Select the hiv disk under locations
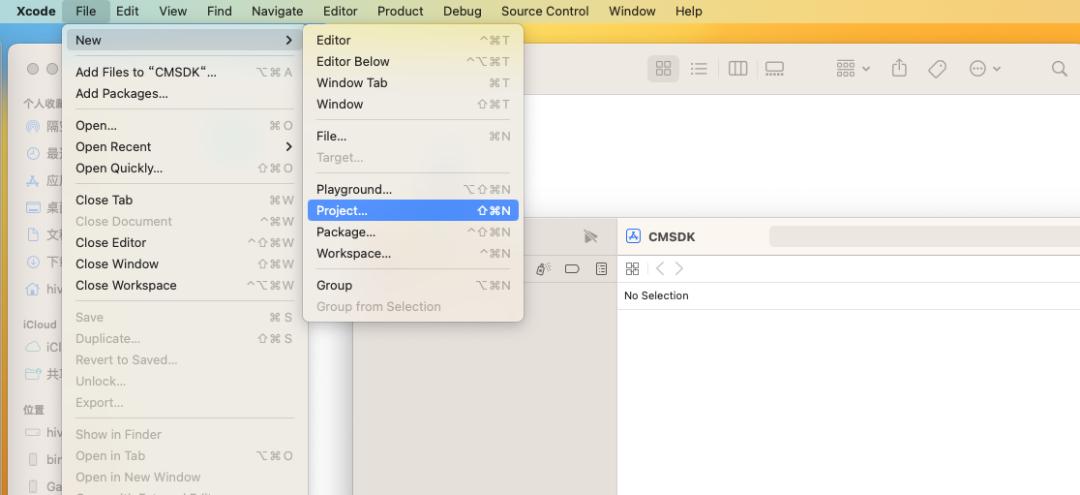 (43, 432)
